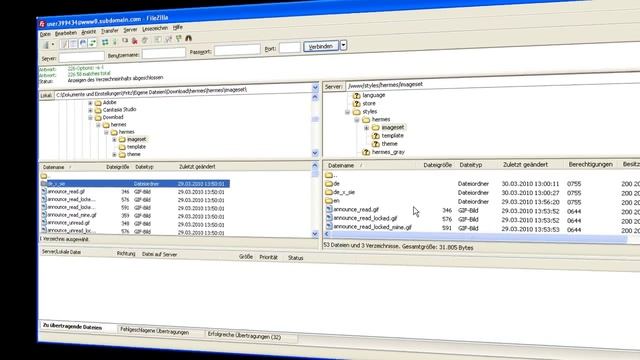Expand local theme folder node
640x360 pixels.
(114, 155)
